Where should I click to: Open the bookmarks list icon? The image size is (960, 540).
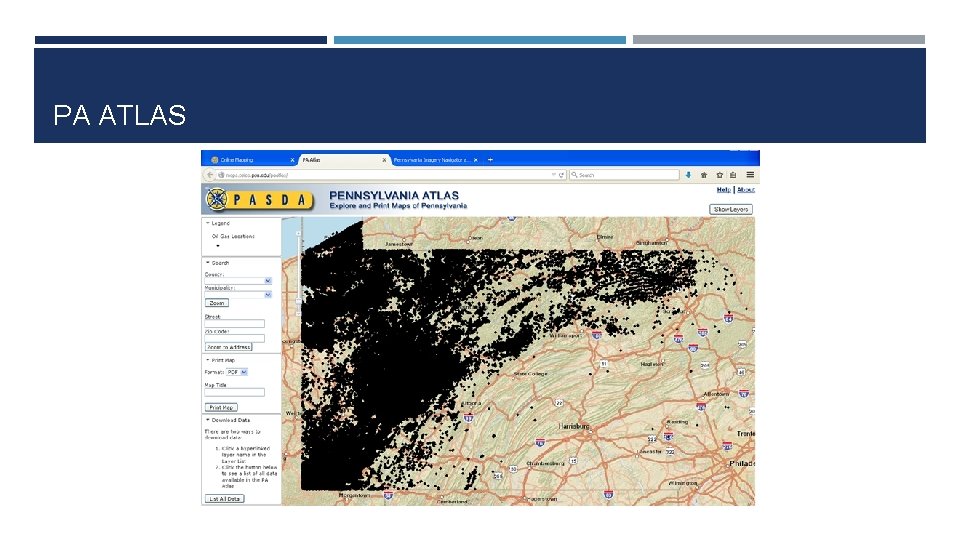pyautogui.click(x=733, y=175)
